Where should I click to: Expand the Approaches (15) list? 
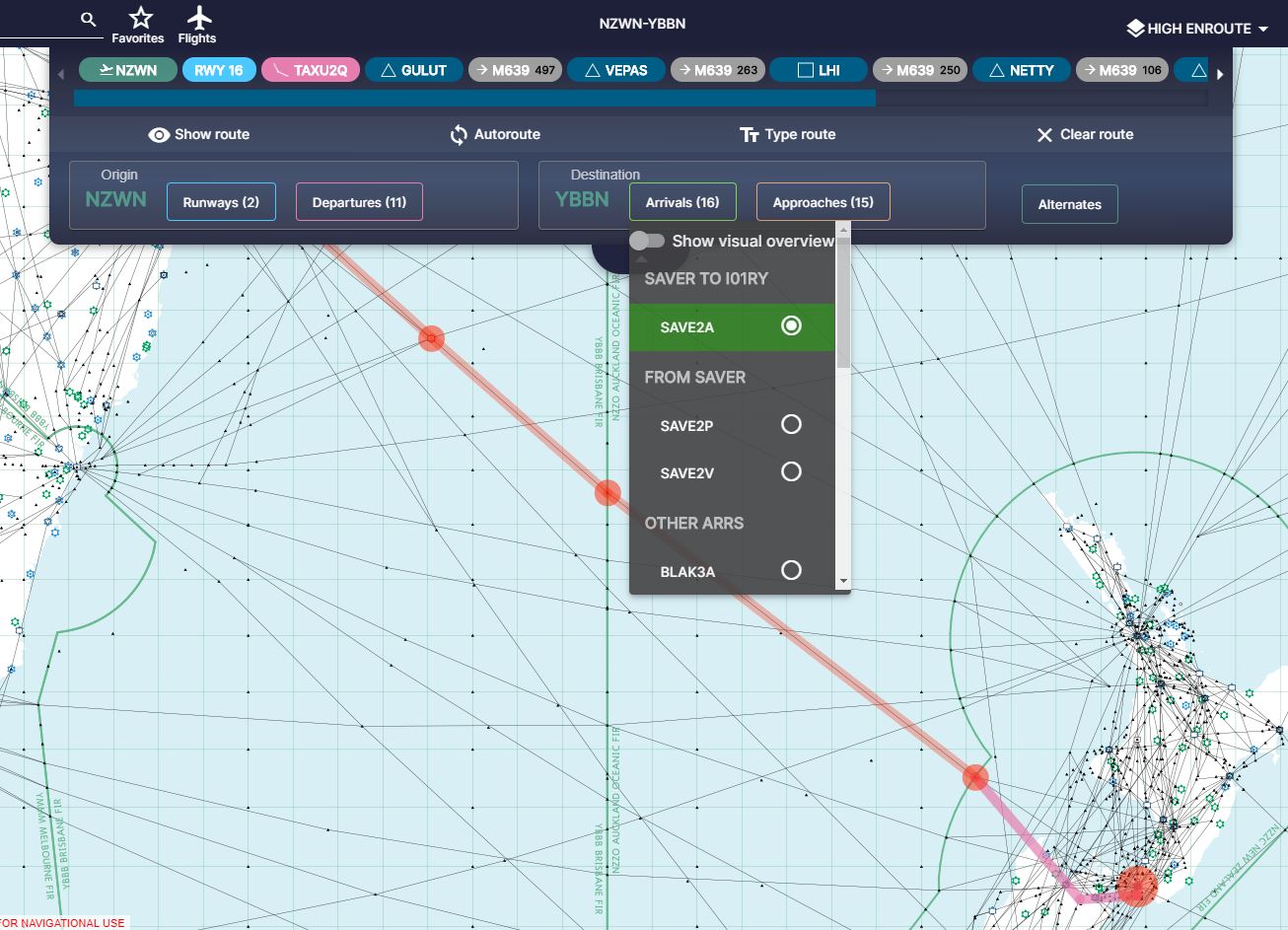(x=823, y=202)
